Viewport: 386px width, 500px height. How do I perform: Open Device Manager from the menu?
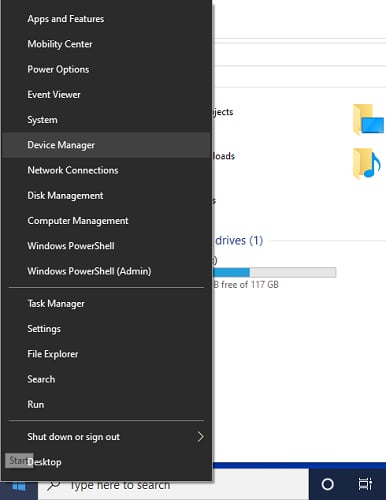(107, 145)
